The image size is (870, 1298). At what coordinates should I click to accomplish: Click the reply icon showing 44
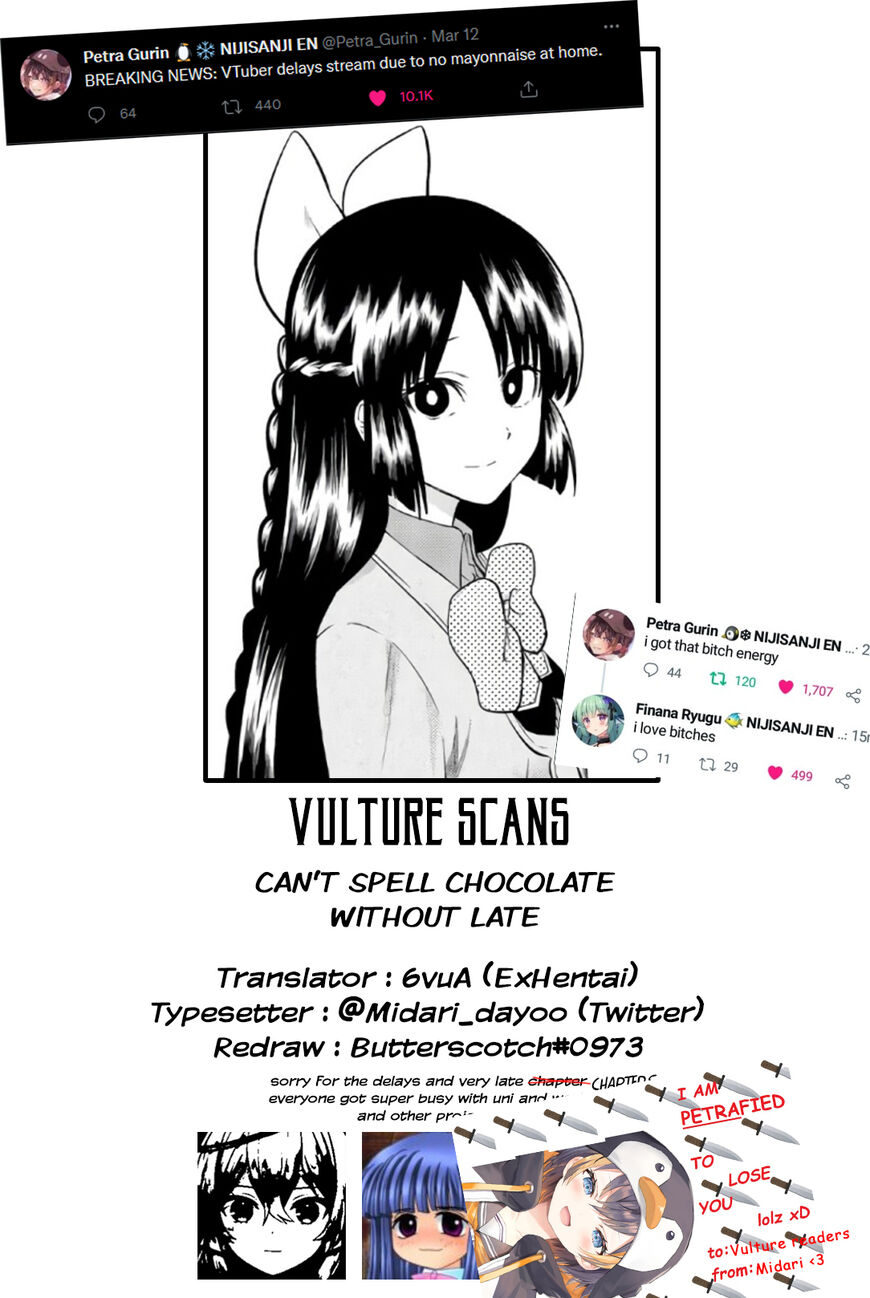[651, 670]
